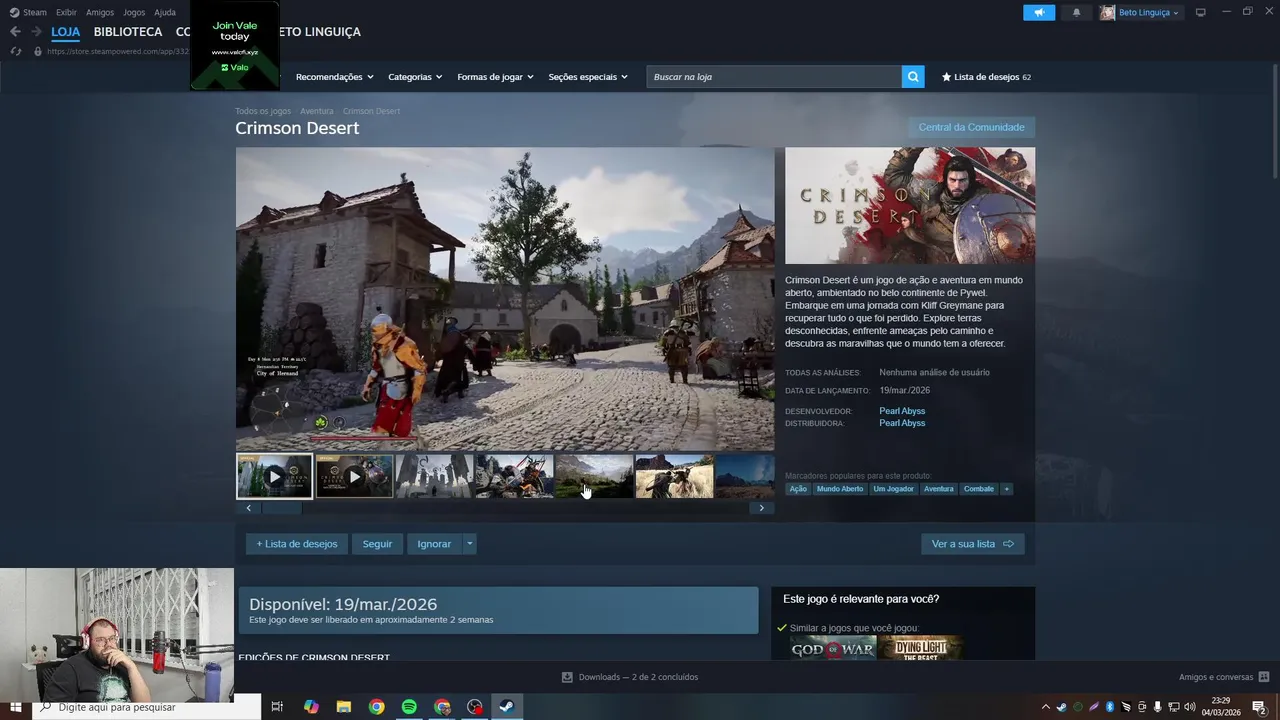The height and width of the screenshot is (720, 1280).
Task: Launch Copilot from the taskbar
Action: (311, 707)
